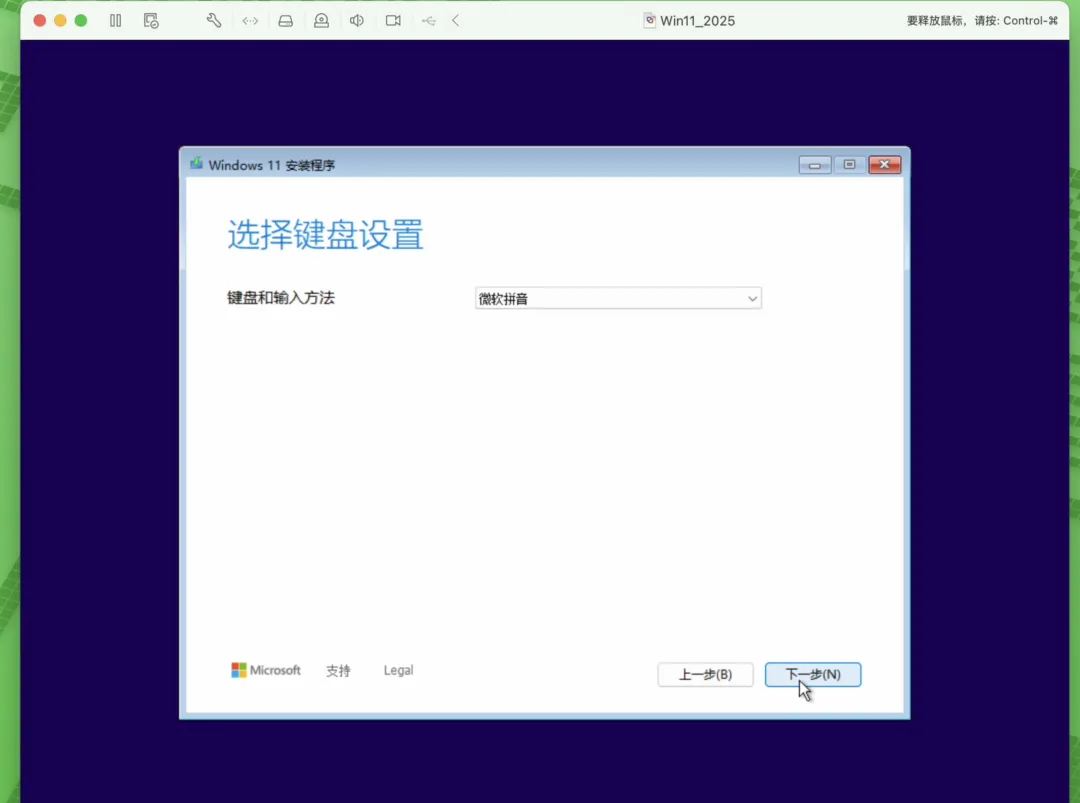Open the Legal link
The image size is (1080, 803).
click(x=398, y=670)
